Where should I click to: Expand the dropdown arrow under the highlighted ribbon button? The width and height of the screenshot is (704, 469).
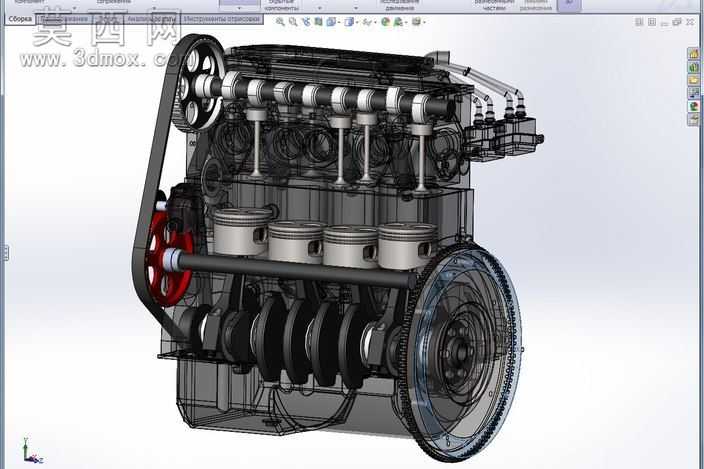(239, 8)
